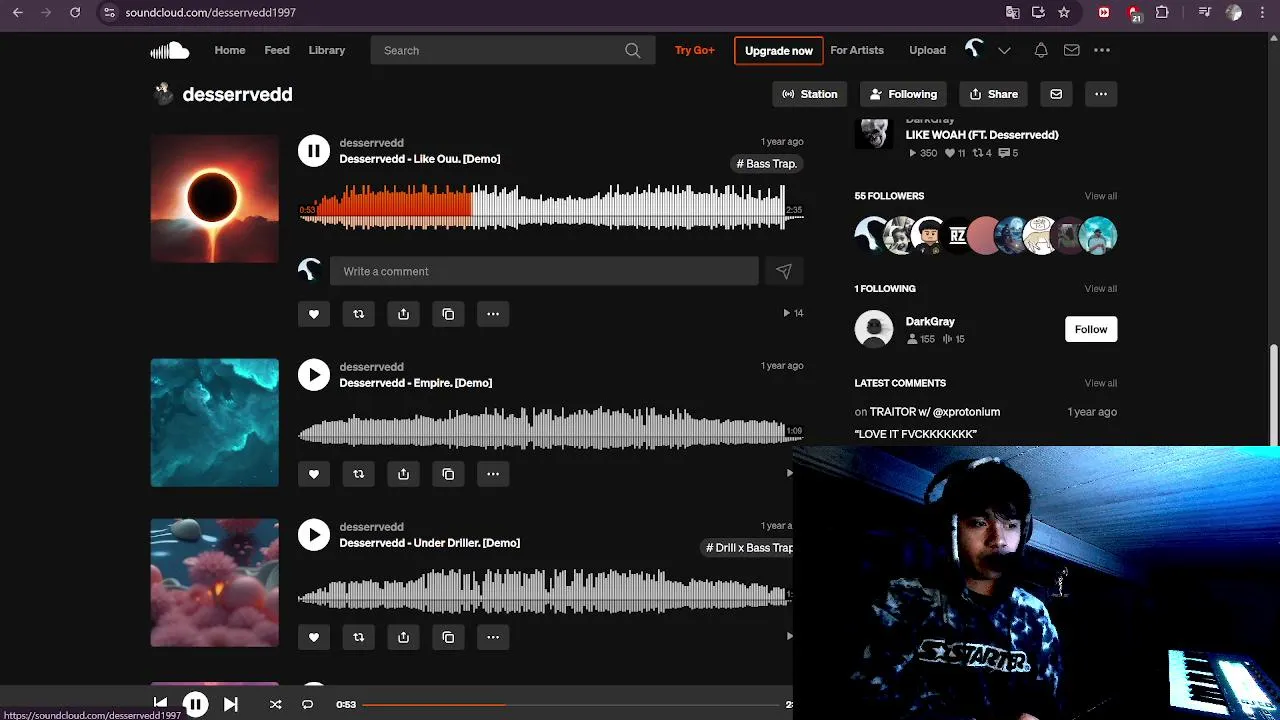Open the Bass Trap tag

[767, 164]
